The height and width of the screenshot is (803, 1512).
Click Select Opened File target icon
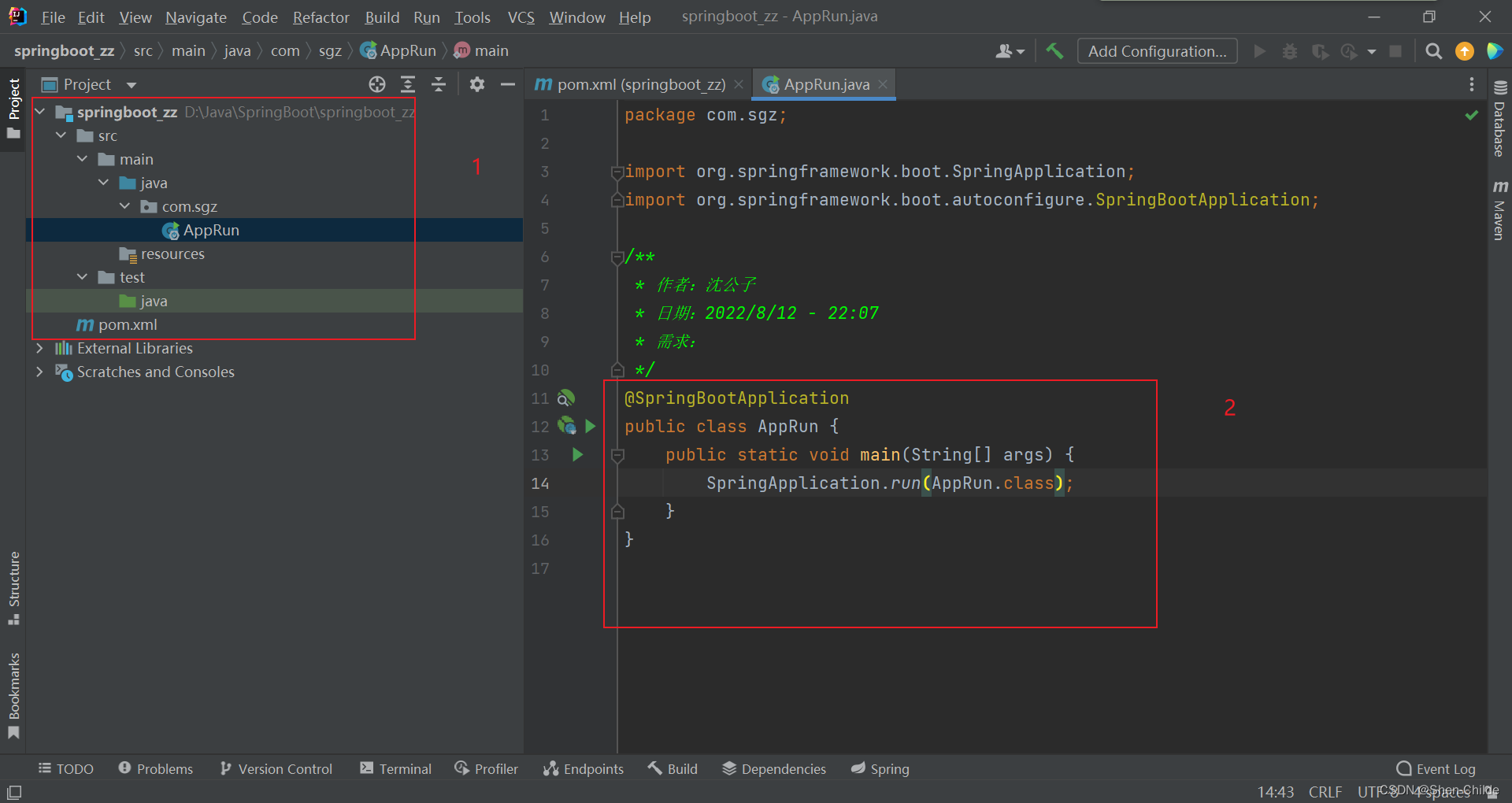tap(377, 84)
